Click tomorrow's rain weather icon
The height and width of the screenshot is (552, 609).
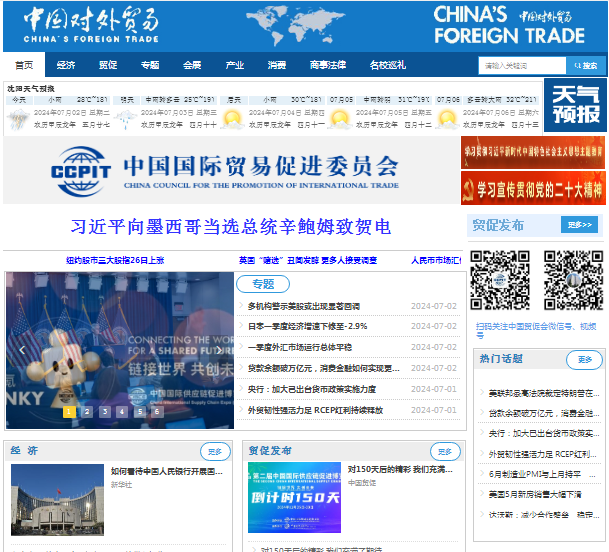coord(125,119)
